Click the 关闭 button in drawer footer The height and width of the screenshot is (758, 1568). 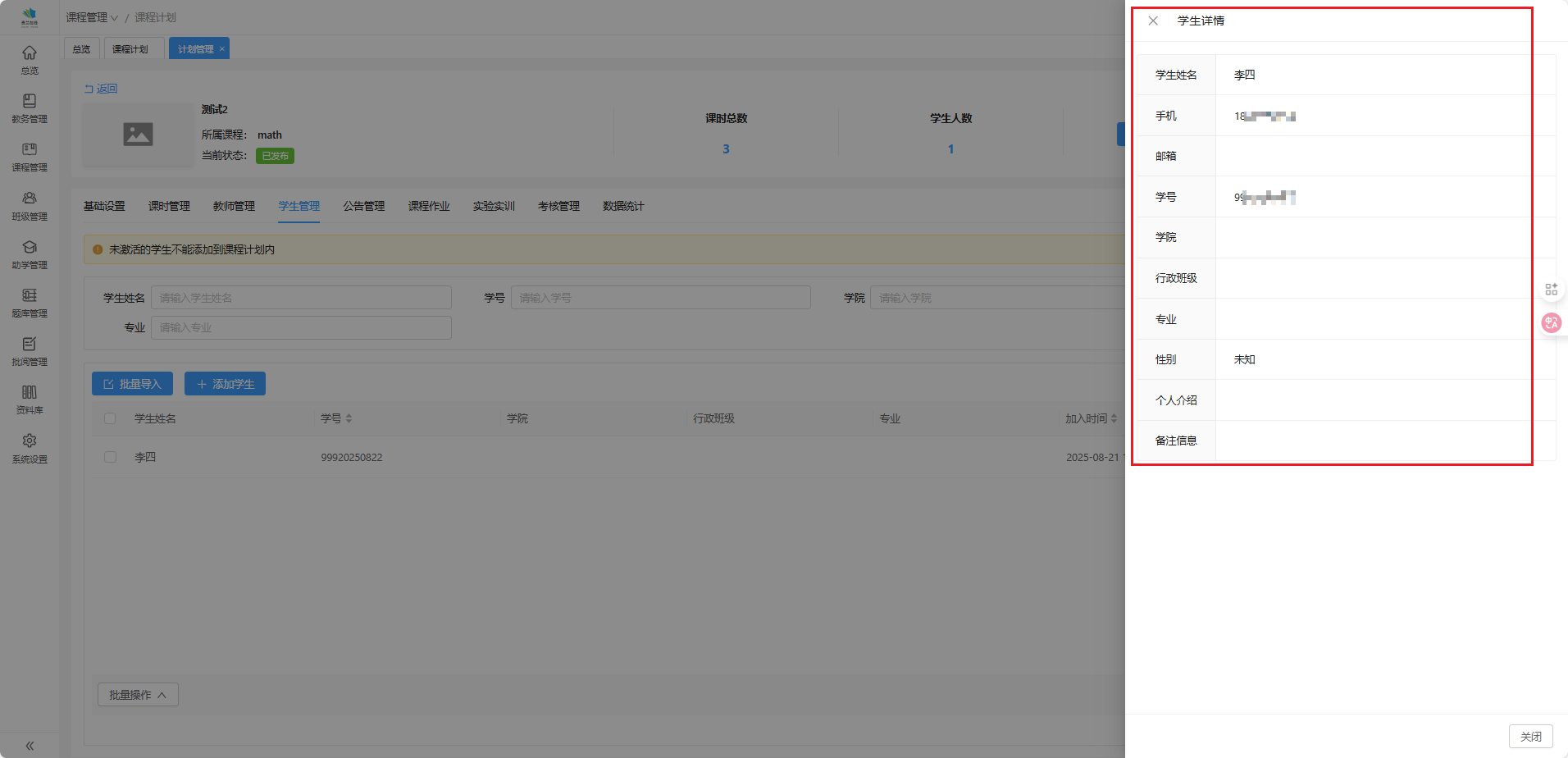(x=1530, y=737)
